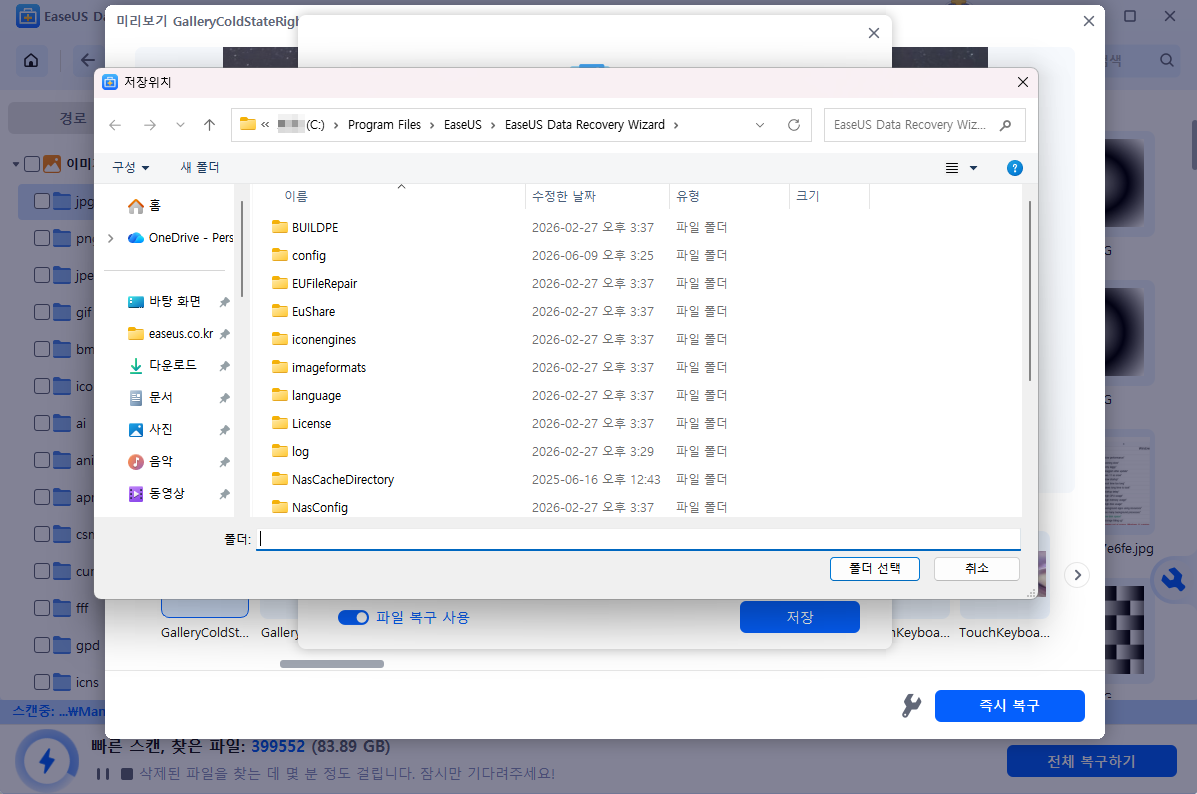The height and width of the screenshot is (794, 1197).
Task: Select the language folder
Action: click(307, 395)
